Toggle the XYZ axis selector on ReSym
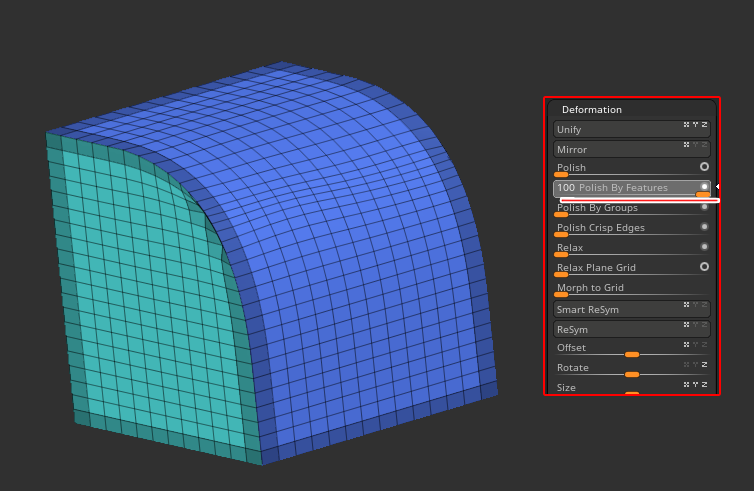Viewport: 754px width, 491px height. [x=695, y=325]
